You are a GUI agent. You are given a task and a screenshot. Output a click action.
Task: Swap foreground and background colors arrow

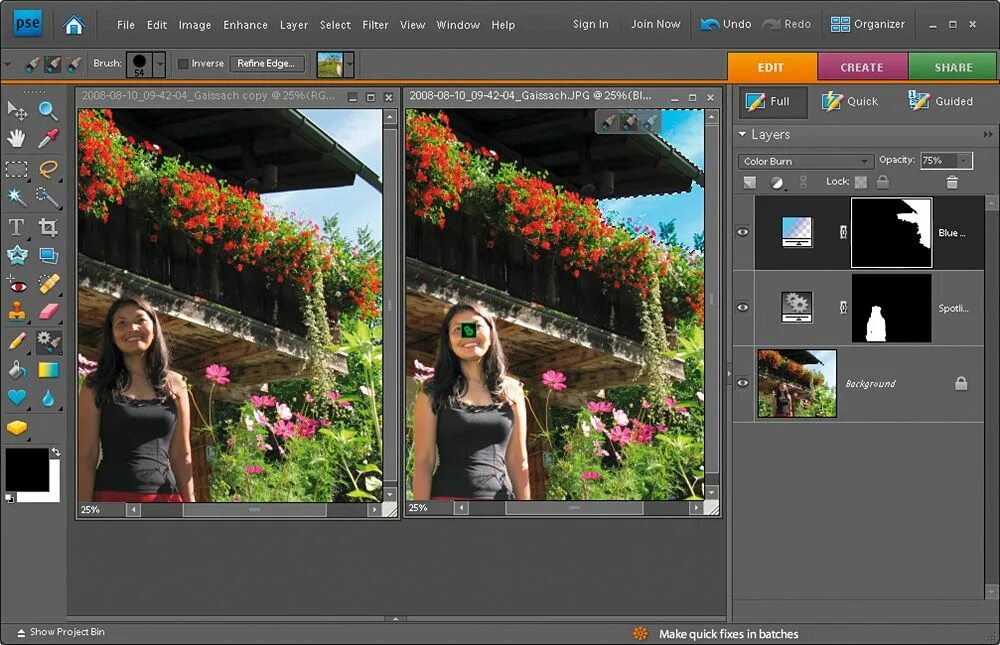click(x=56, y=452)
